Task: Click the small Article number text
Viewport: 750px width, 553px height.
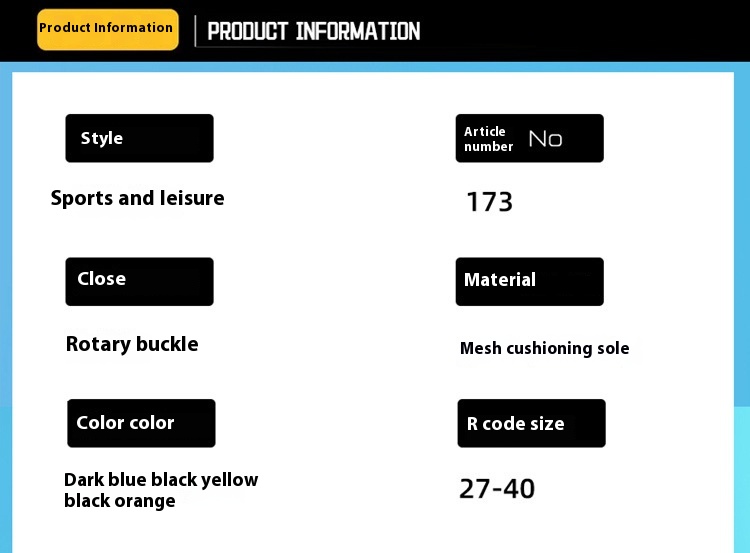Action: [488, 139]
